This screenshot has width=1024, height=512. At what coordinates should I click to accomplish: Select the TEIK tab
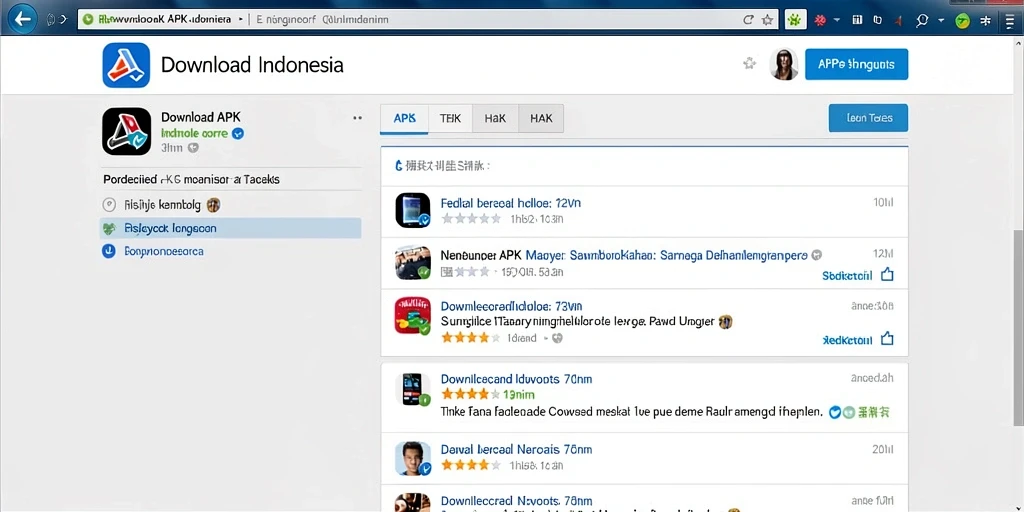point(450,119)
